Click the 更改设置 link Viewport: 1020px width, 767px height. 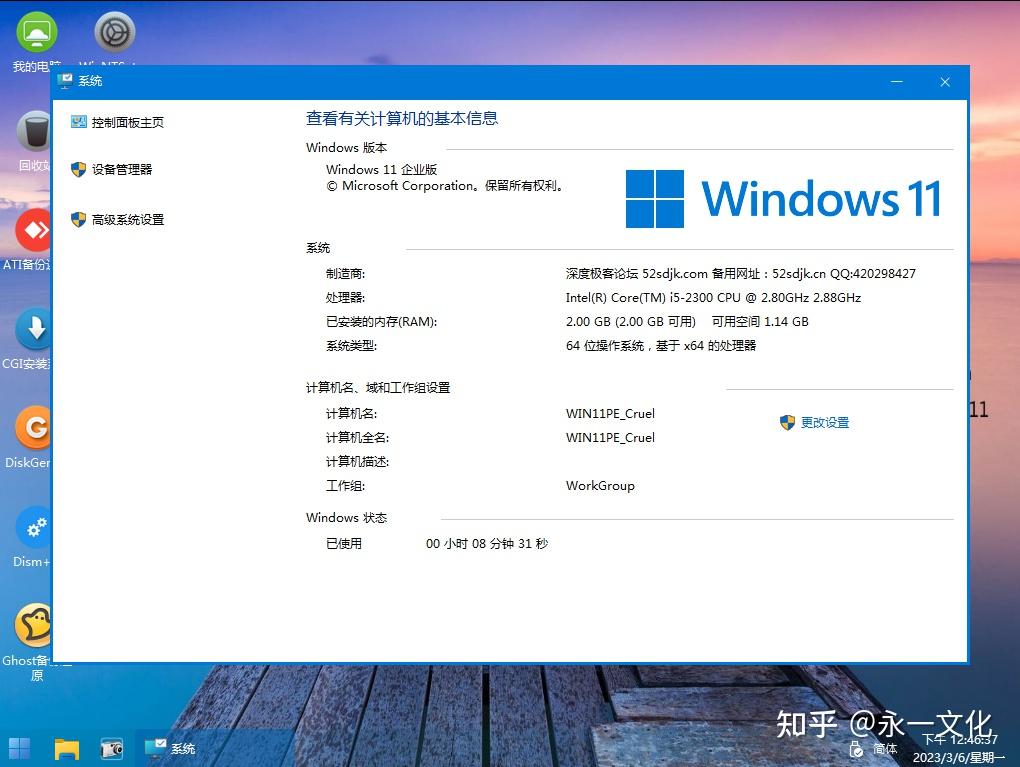tap(825, 423)
